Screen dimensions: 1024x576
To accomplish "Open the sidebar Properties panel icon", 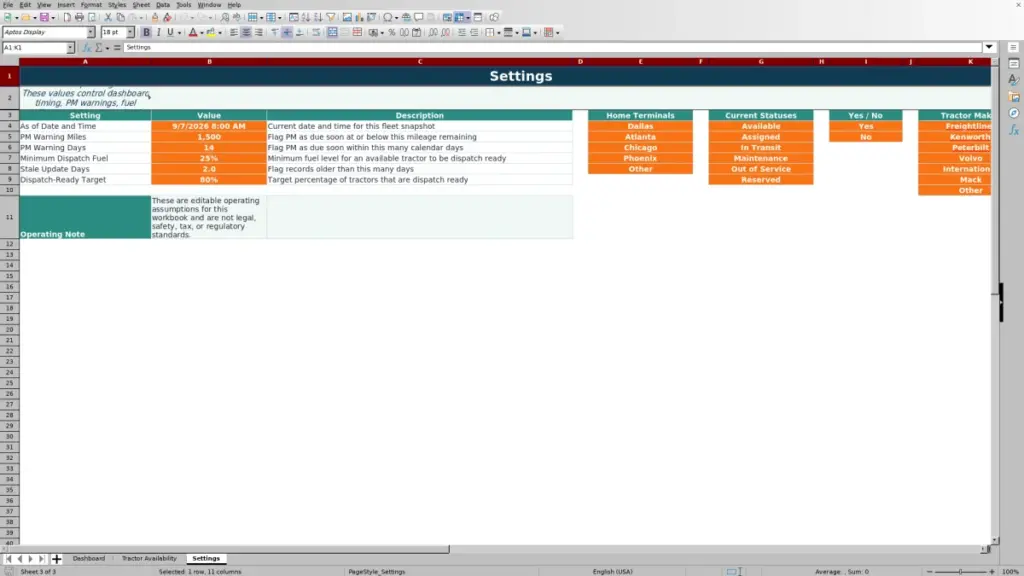I will tap(1014, 63).
